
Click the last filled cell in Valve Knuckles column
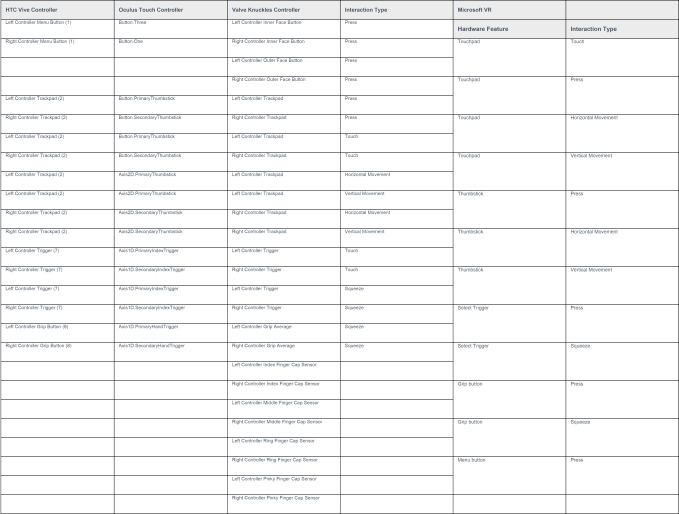tap(283, 503)
